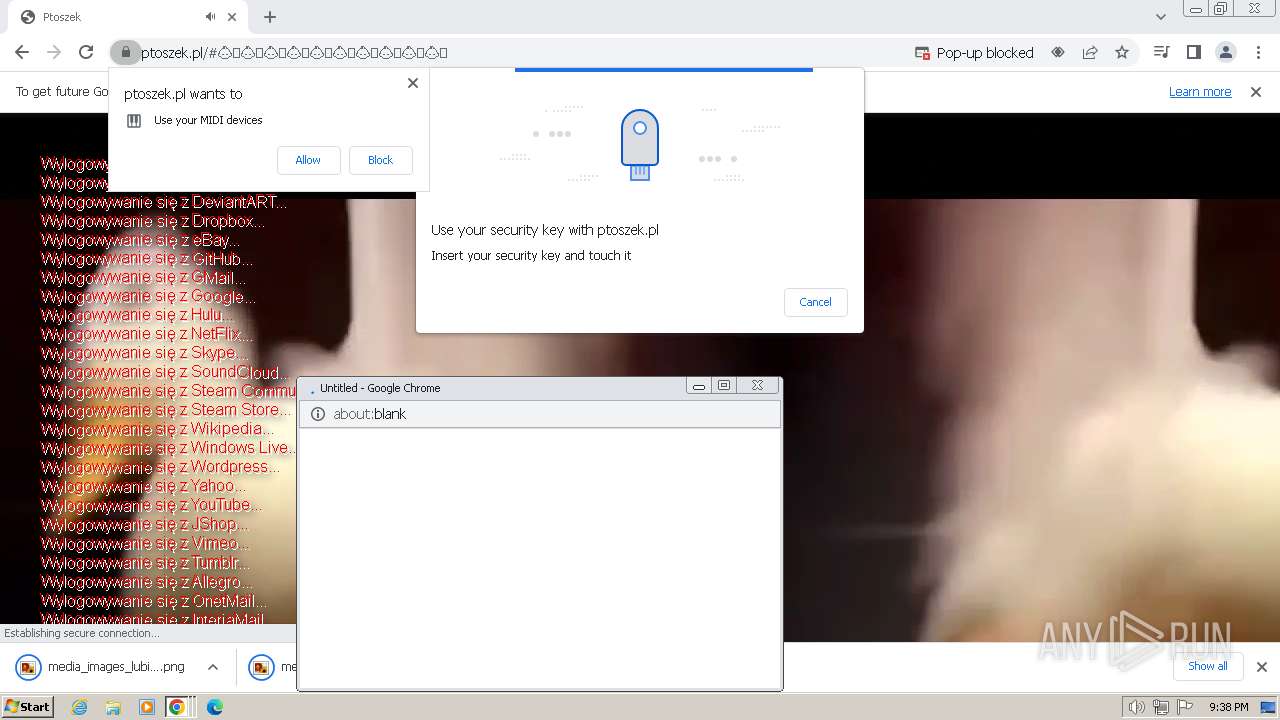This screenshot has width=1280, height=720.
Task: Click 'Wylogowywanie się z Dropbox...' text
Action: coord(153,221)
